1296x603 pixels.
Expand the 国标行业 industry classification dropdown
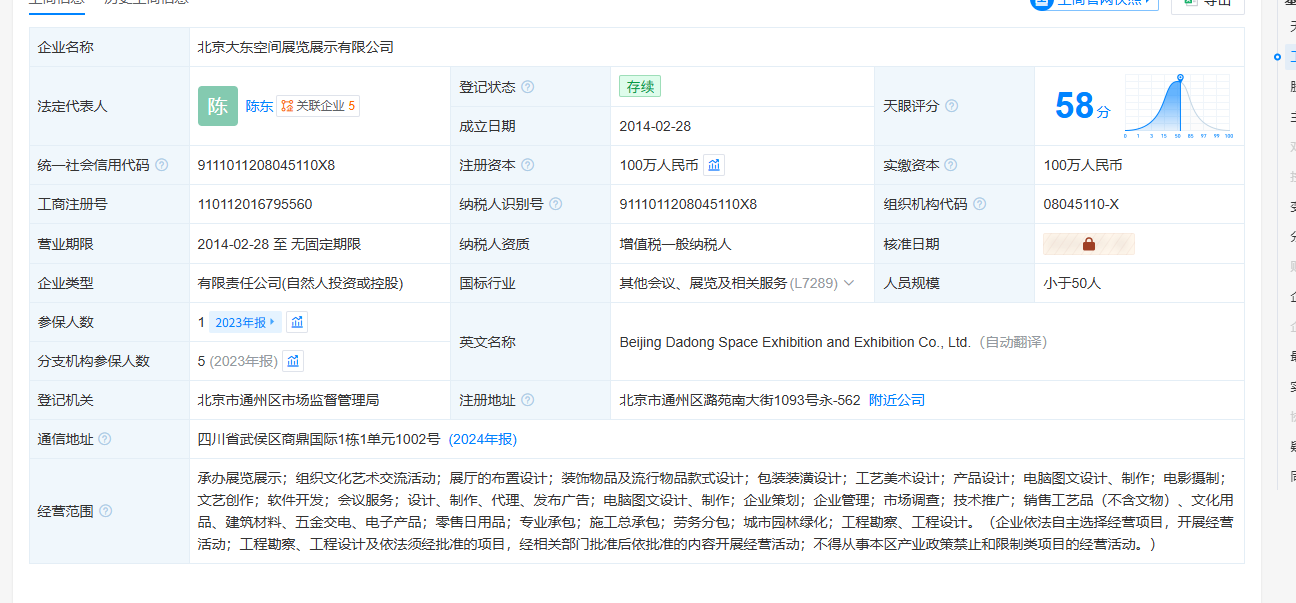click(848, 283)
